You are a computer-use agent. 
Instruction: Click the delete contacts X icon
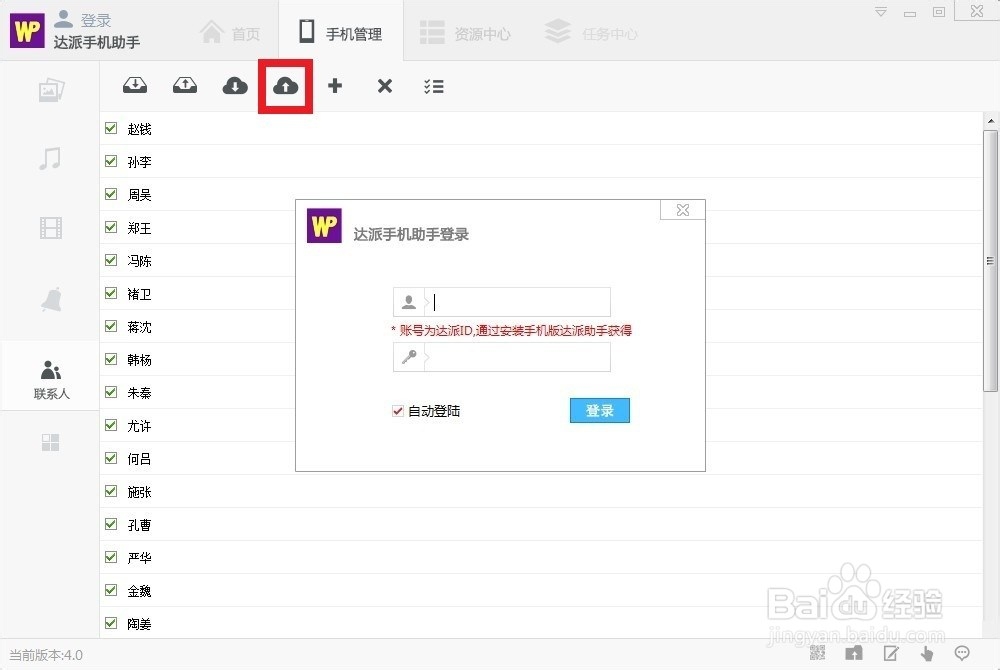tap(385, 86)
